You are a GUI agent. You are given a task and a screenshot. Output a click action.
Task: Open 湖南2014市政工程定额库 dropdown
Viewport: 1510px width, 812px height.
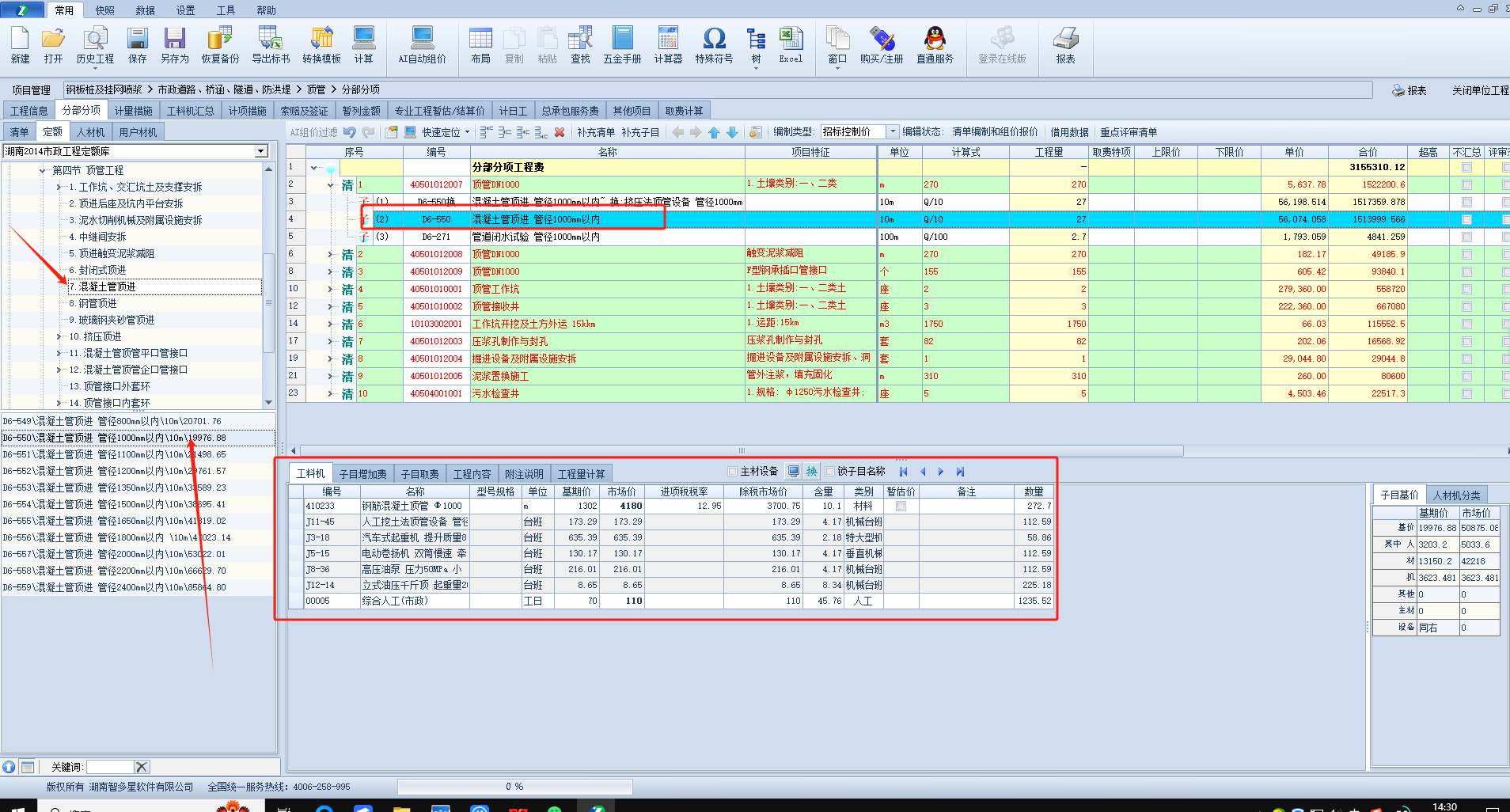click(x=261, y=151)
